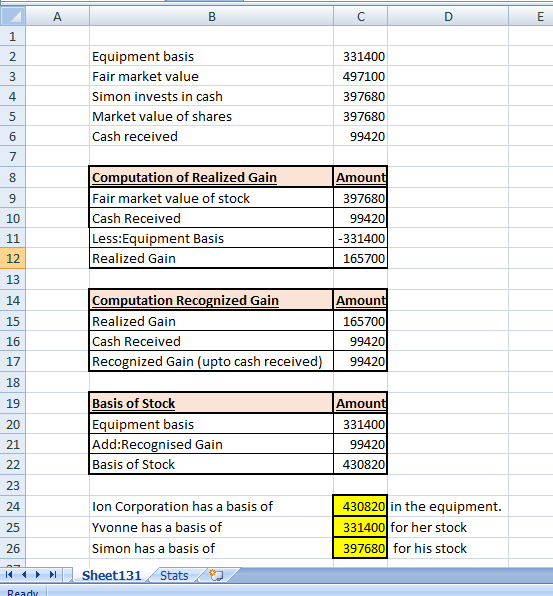553x596 pixels.
Task: Click 'for her stock' cell
Action: pos(448,527)
